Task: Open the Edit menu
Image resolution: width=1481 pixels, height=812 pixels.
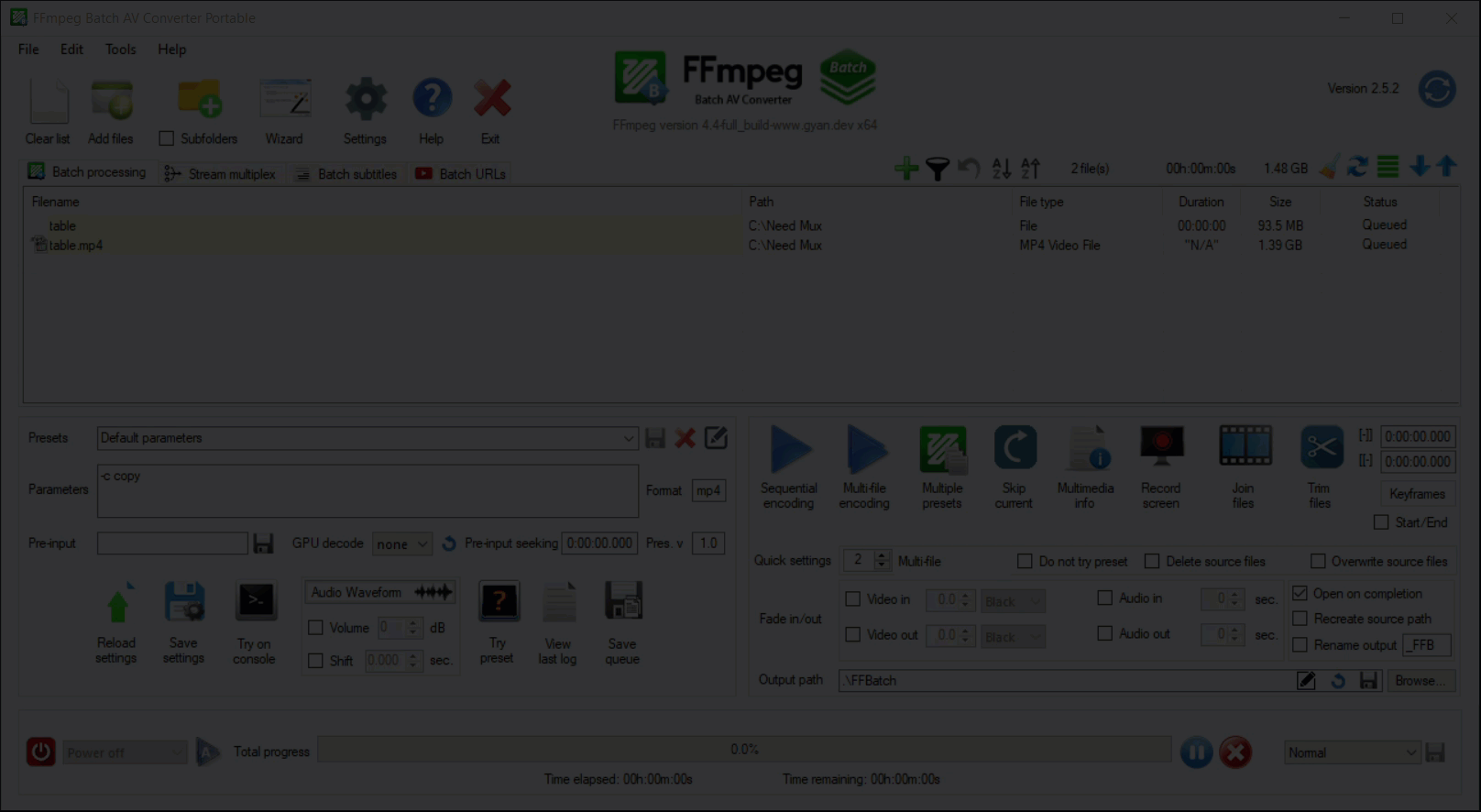Action: click(x=71, y=49)
